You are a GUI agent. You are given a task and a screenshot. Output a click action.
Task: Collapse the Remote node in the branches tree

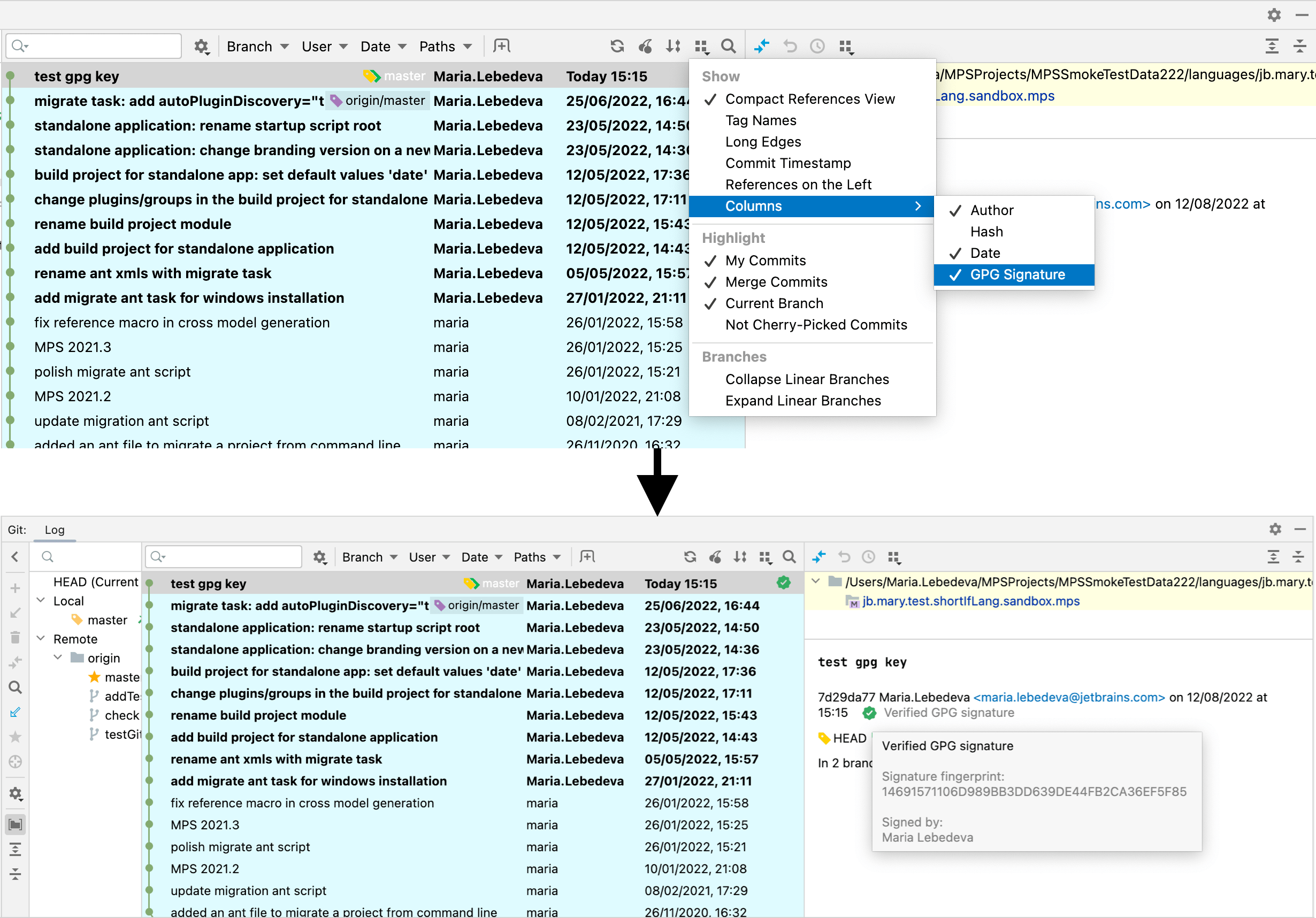tap(41, 638)
